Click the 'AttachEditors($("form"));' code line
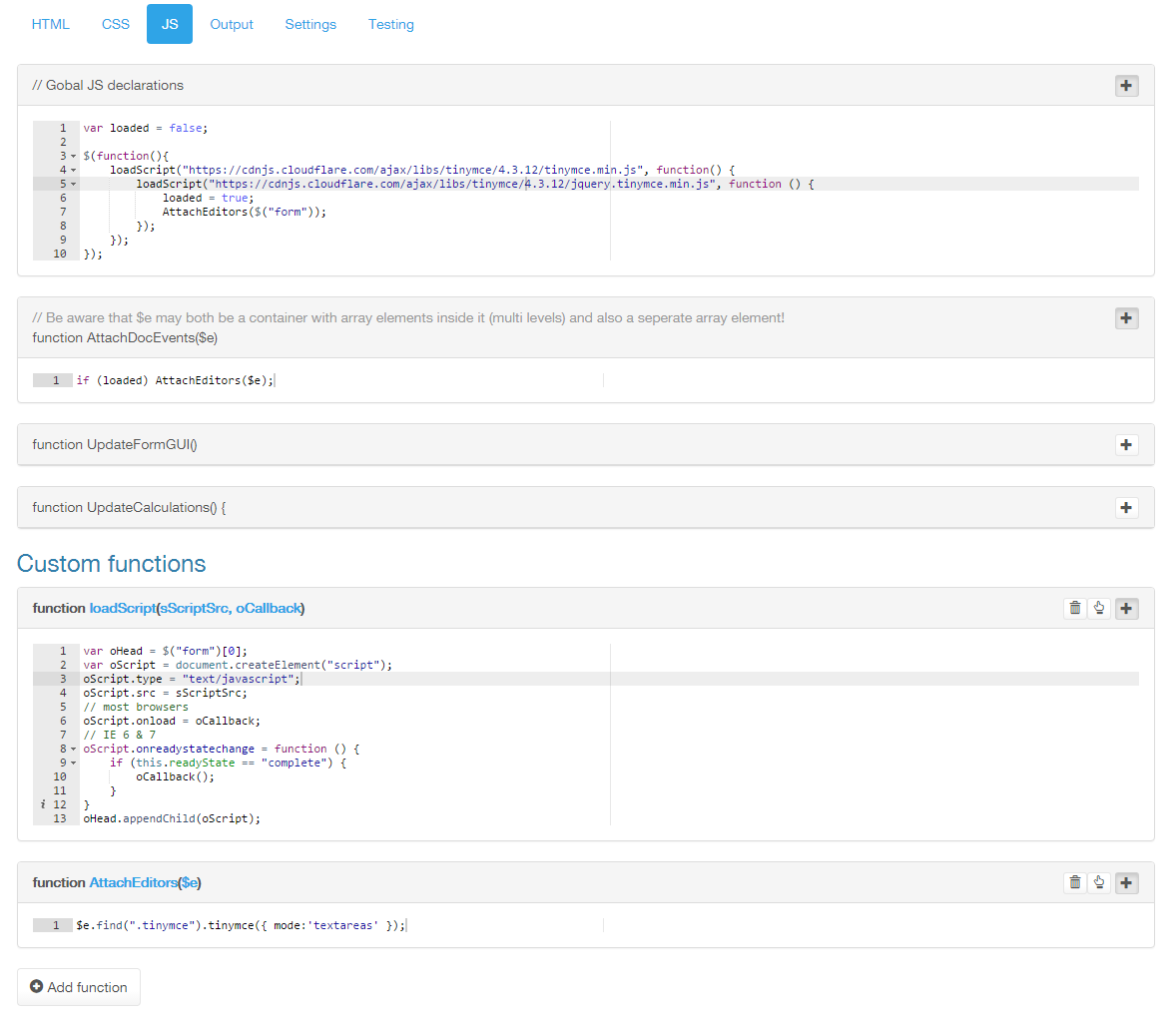The width and height of the screenshot is (1176, 1017). coord(245,213)
